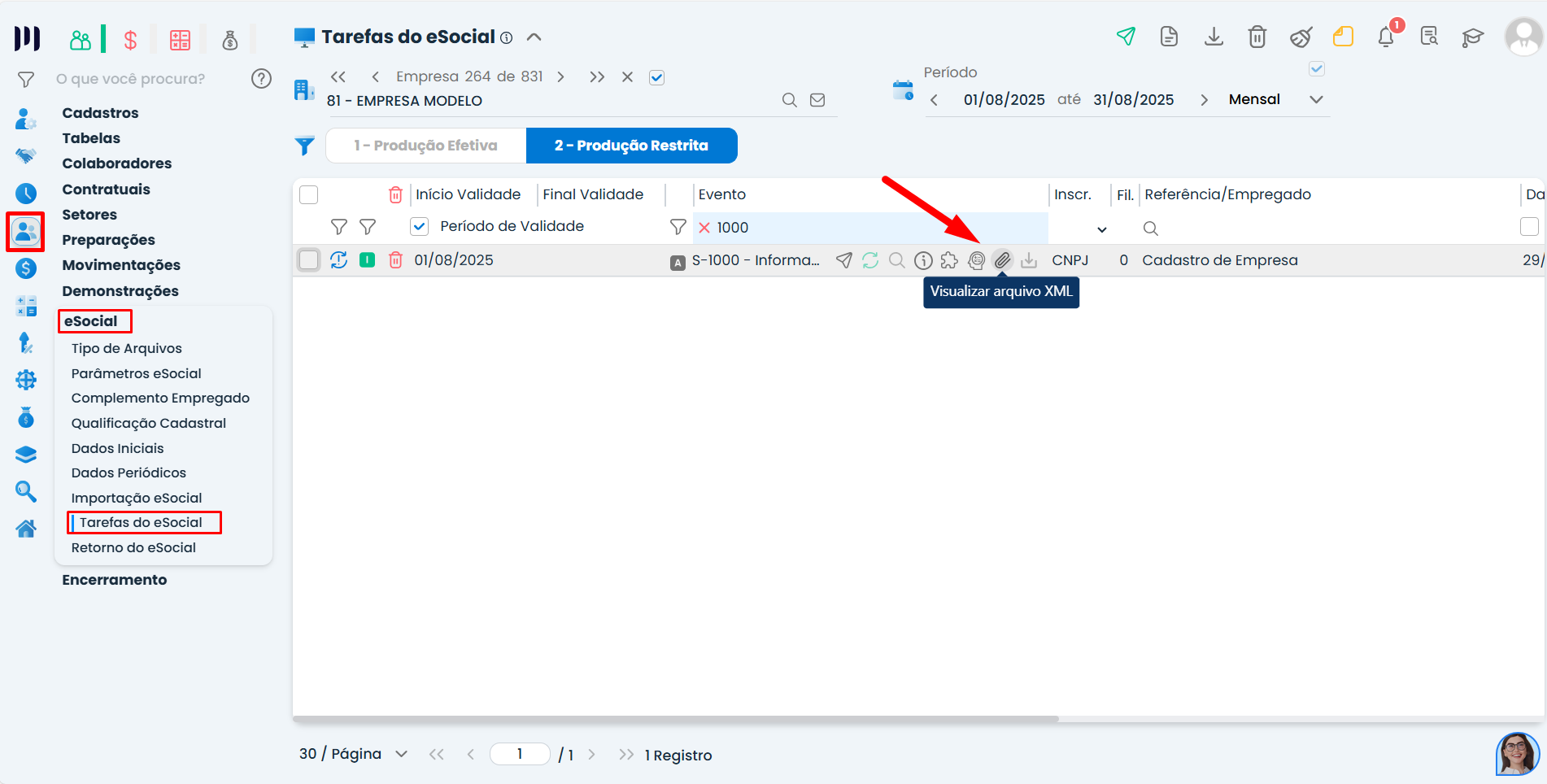Viewport: 1547px width, 784px height.
Task: Switch to 1 - Produção Efetiva tab
Action: tap(425, 146)
